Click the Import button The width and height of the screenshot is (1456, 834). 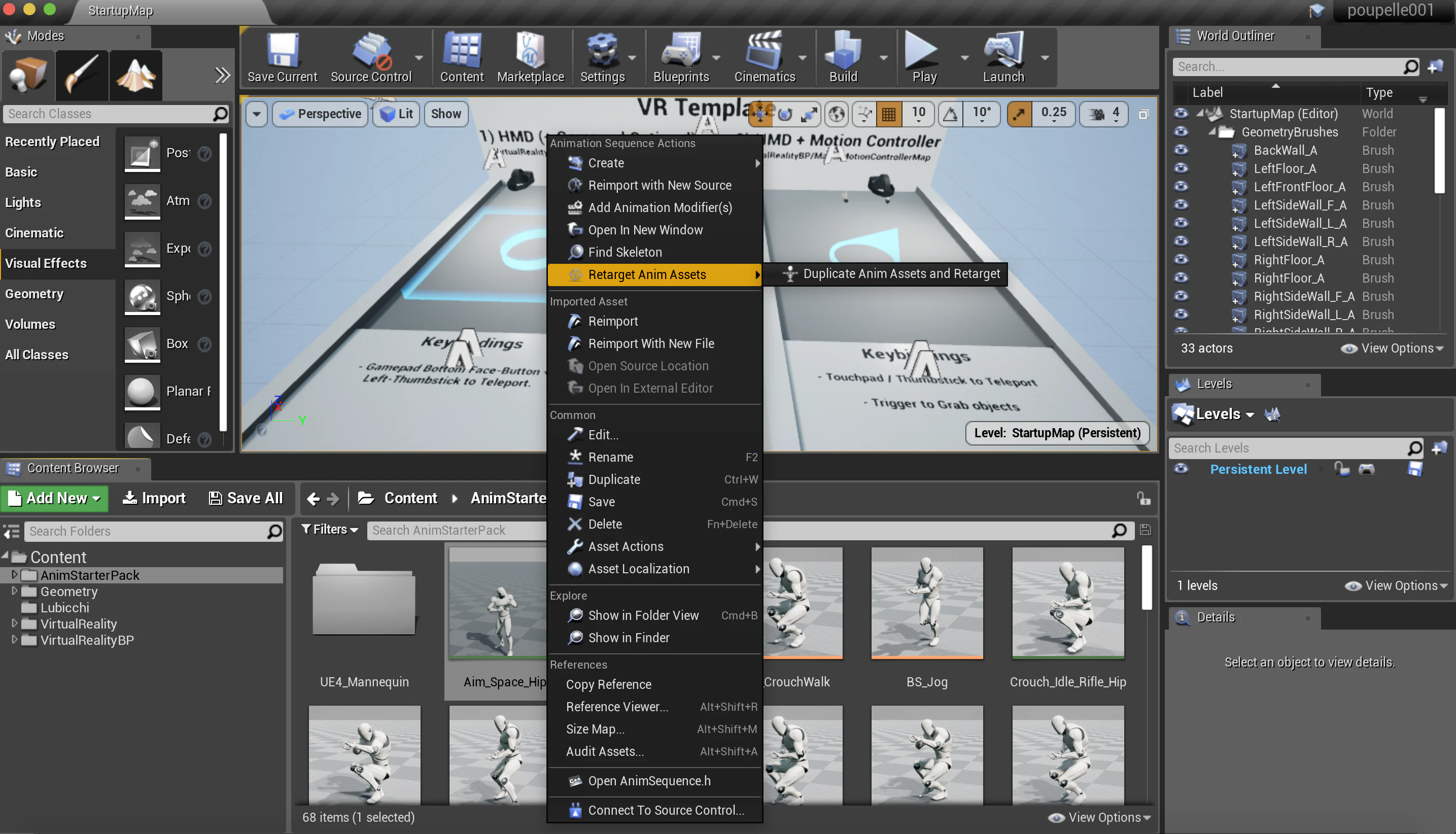[154, 498]
